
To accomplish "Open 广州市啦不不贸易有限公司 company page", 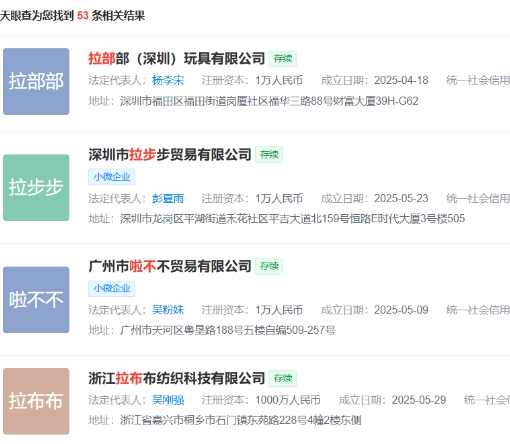I will 170,266.
